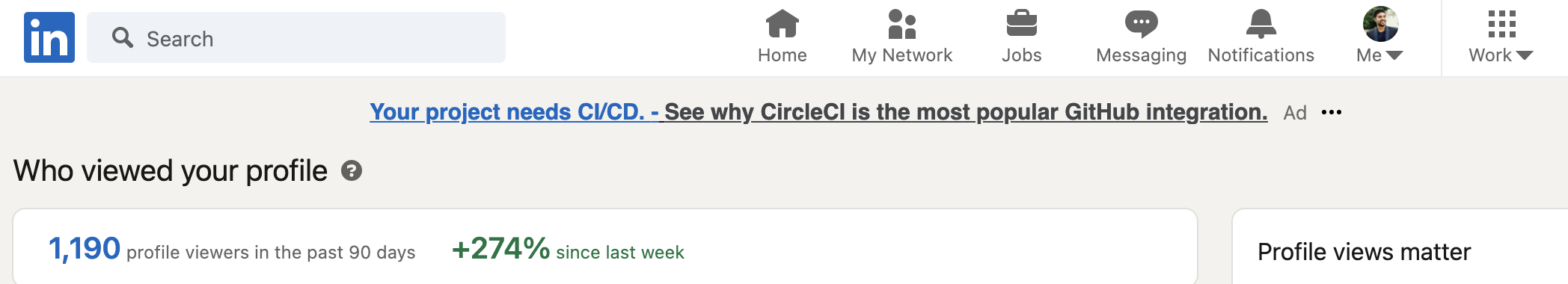The width and height of the screenshot is (1568, 284).
Task: Click the 'Who viewed your profile' heading
Action: [171, 170]
